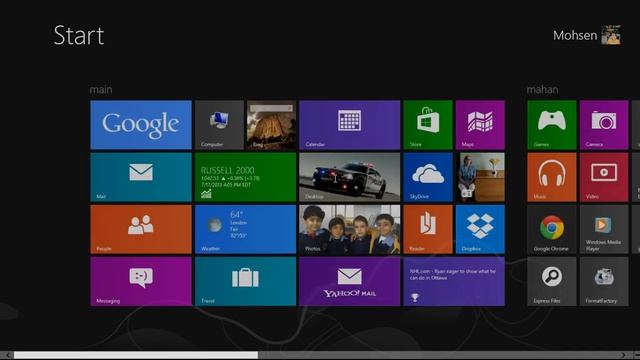Open the Computer tile
640x360 pixels.
(219, 125)
